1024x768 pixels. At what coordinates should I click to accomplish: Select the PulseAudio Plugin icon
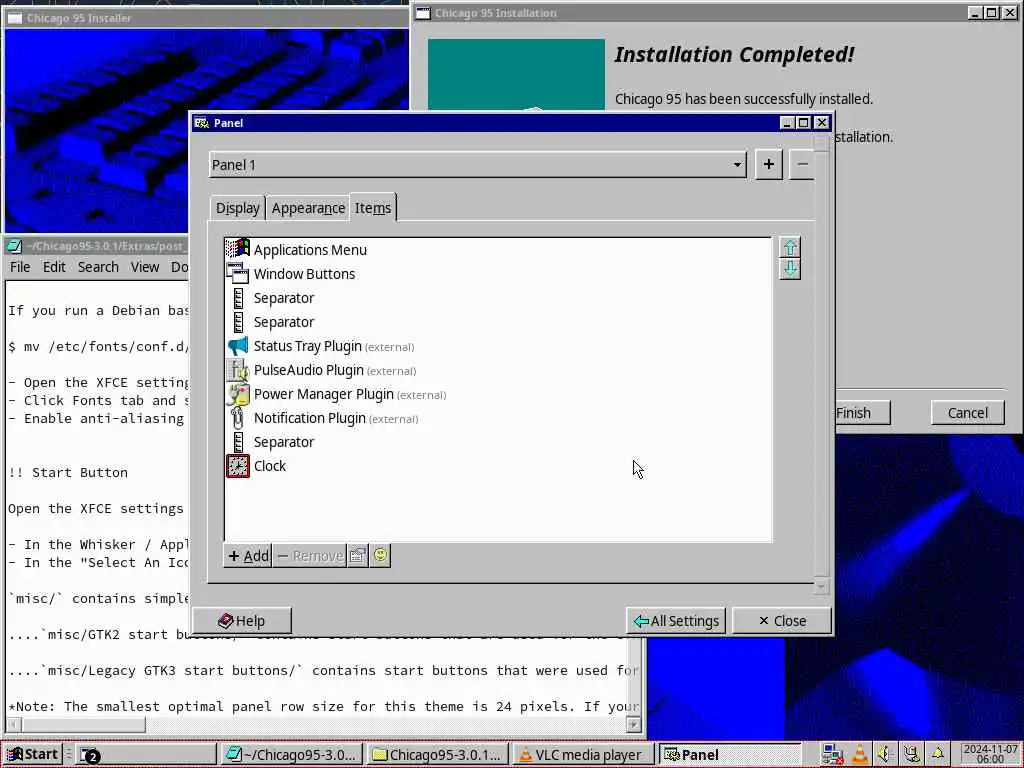pyautogui.click(x=238, y=370)
